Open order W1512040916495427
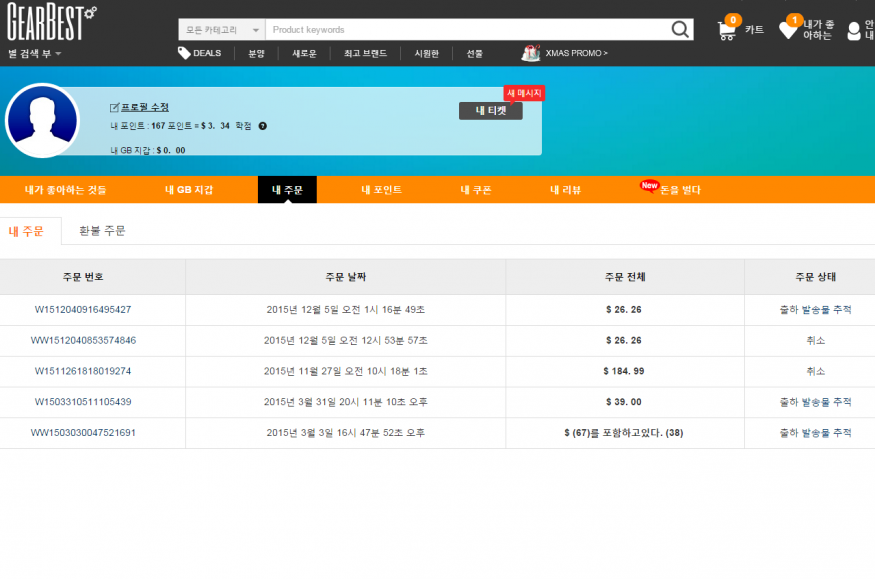This screenshot has width=875, height=579. pos(83,310)
